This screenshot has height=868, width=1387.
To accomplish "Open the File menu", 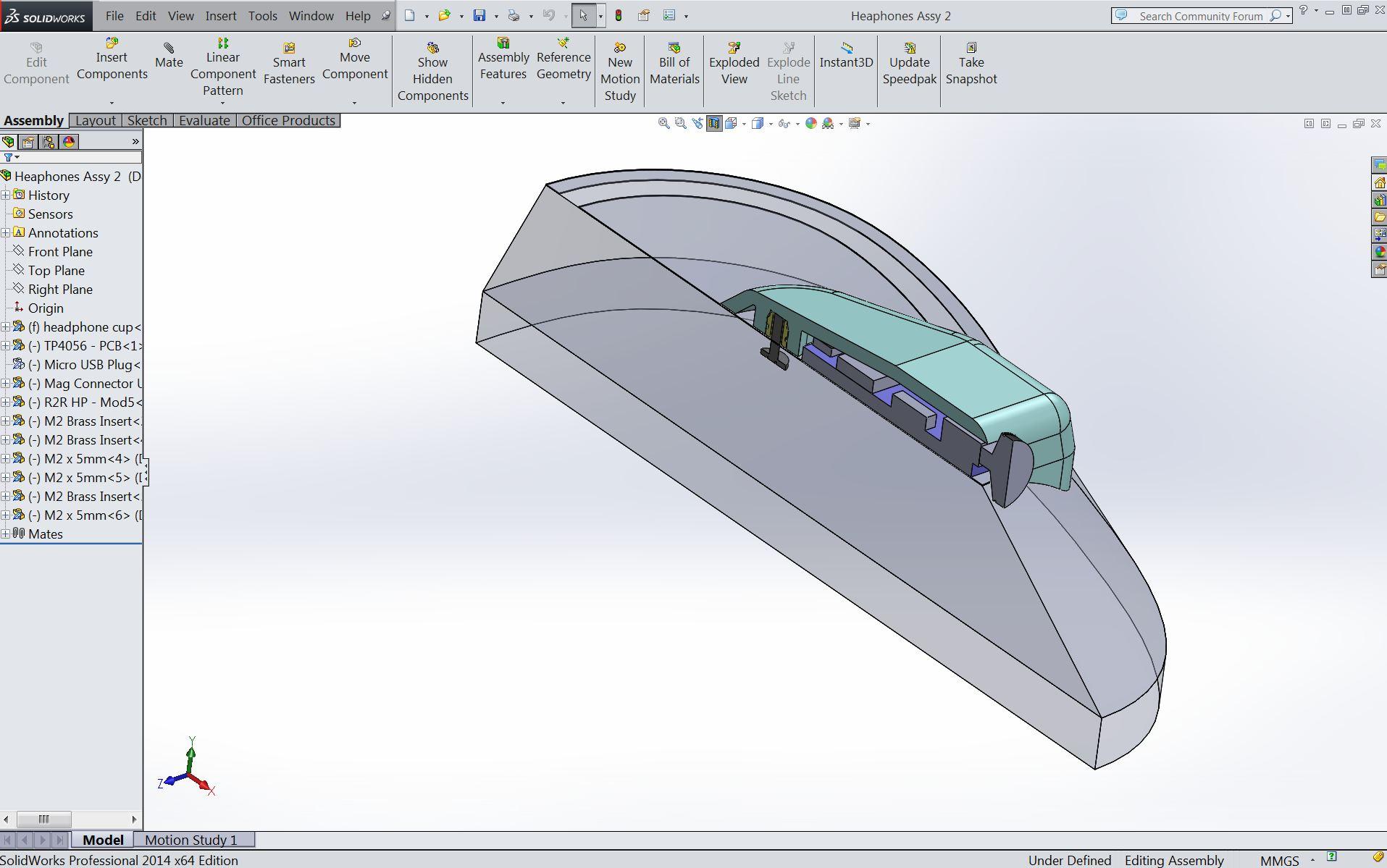I will (x=114, y=15).
